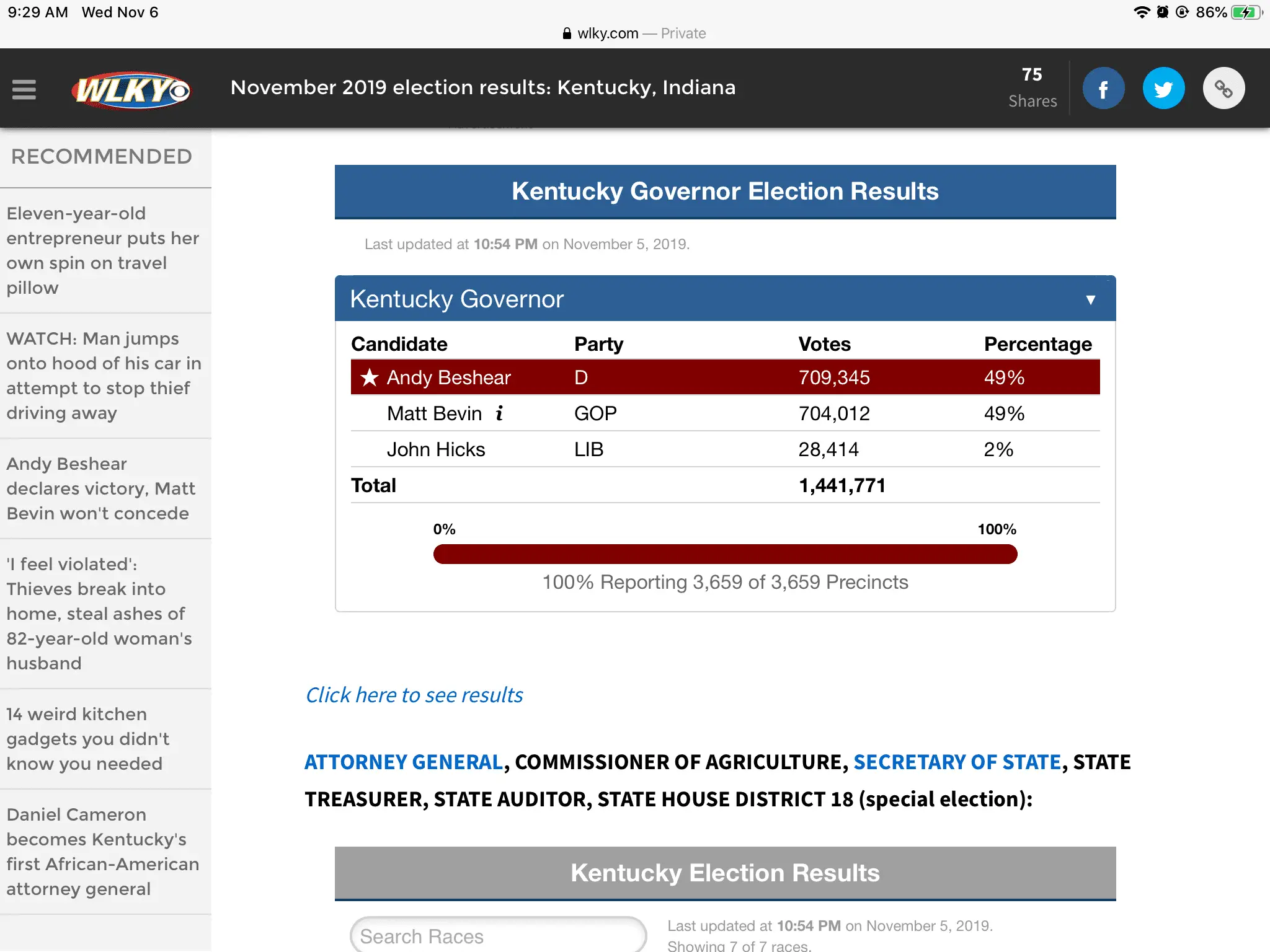
Task: Open the hamburger menu
Action: tap(24, 89)
